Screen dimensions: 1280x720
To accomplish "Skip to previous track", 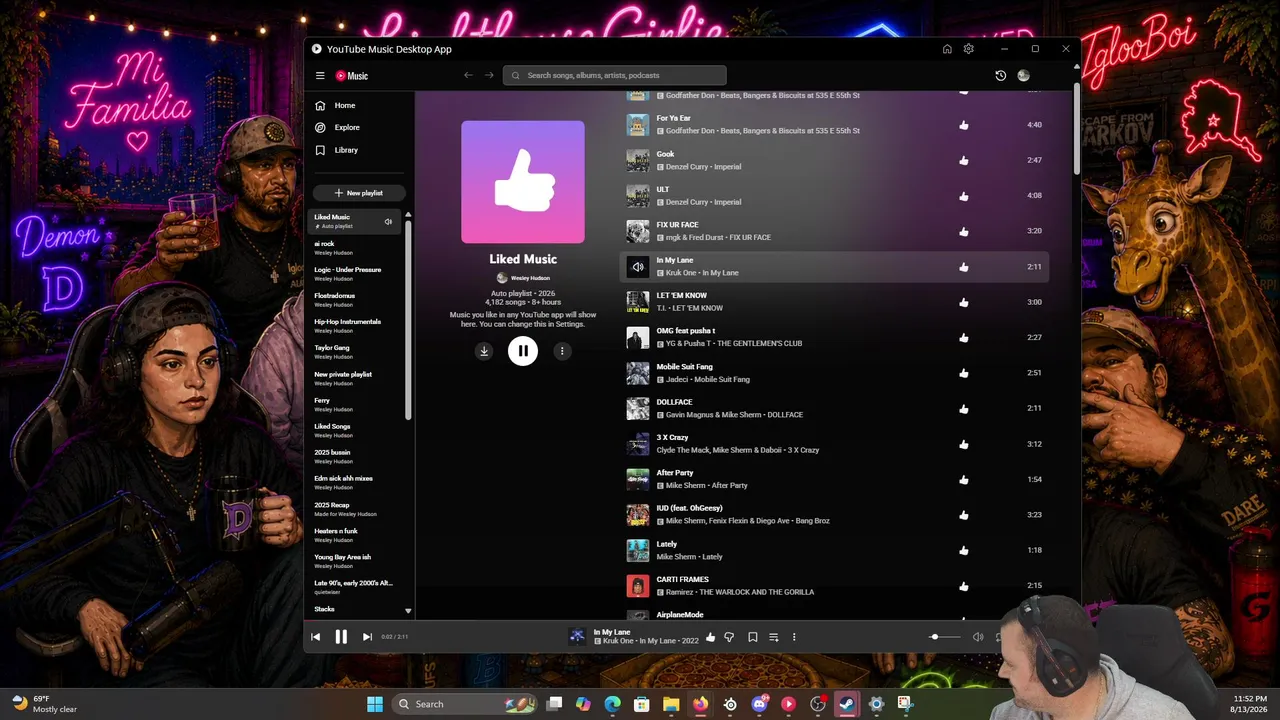I will 316,637.
